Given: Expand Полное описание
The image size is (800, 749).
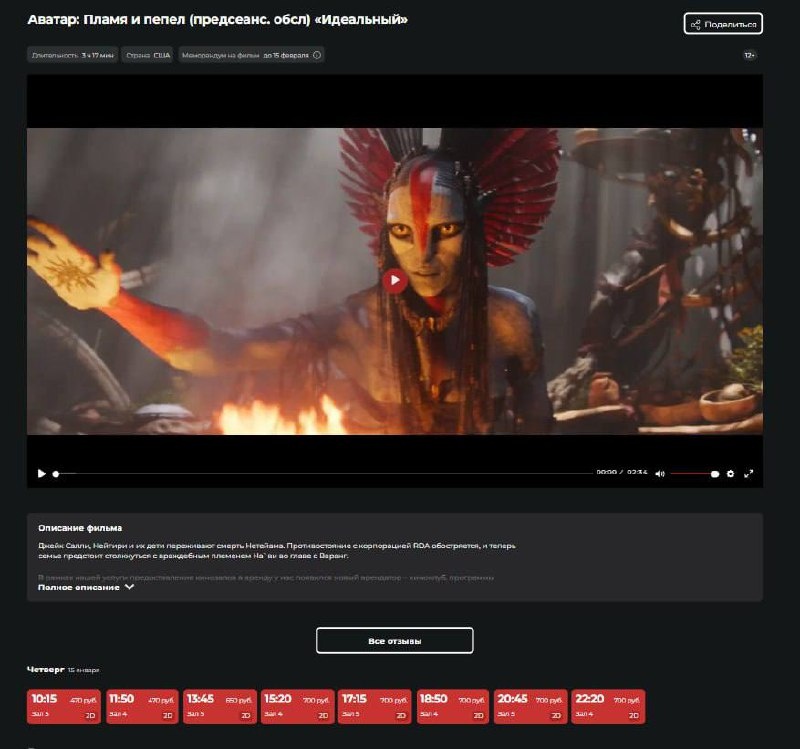Looking at the screenshot, I should (x=86, y=587).
